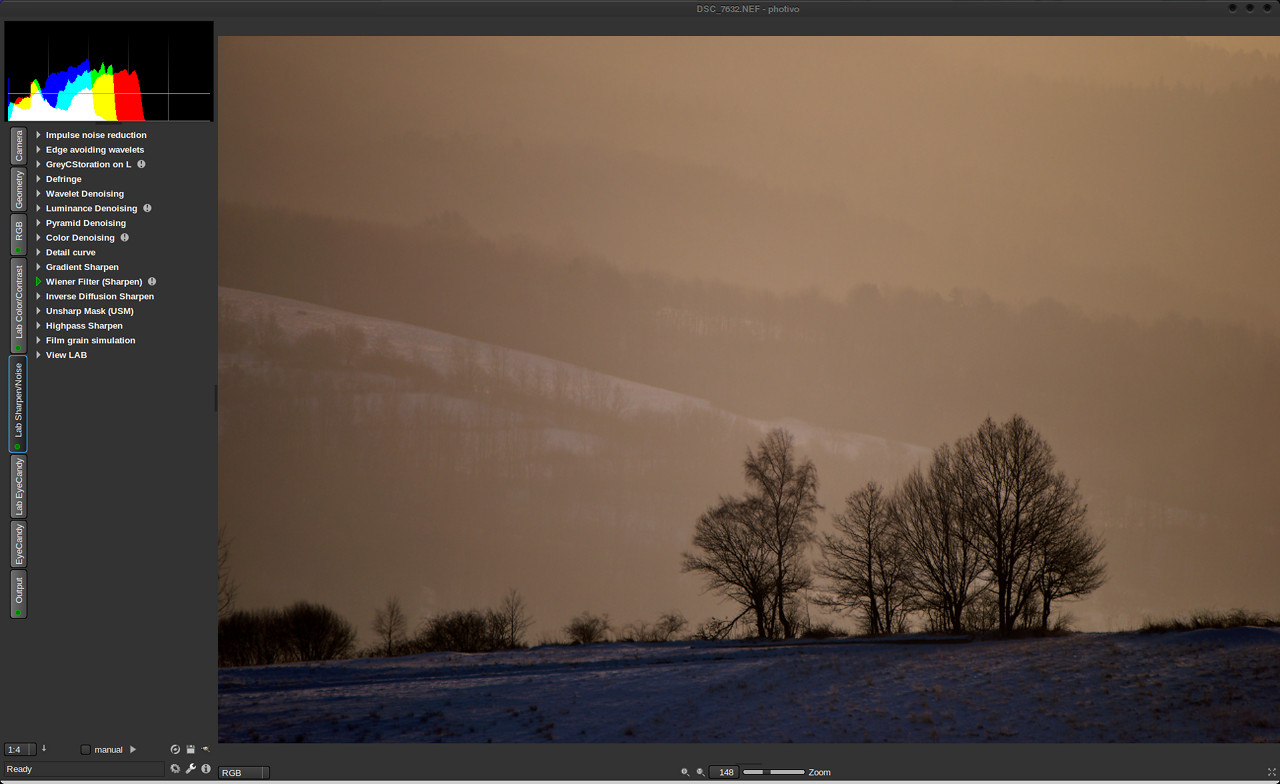
Task: Click the photo preview of winter trees
Action: pyautogui.click(x=749, y=389)
